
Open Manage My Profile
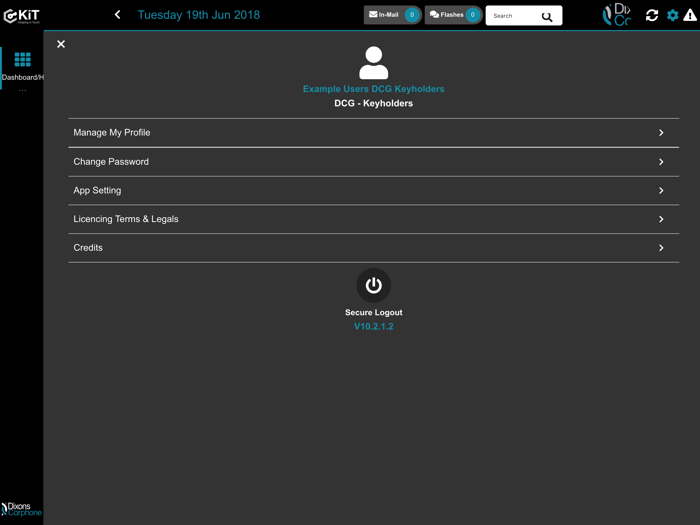[x=374, y=133]
